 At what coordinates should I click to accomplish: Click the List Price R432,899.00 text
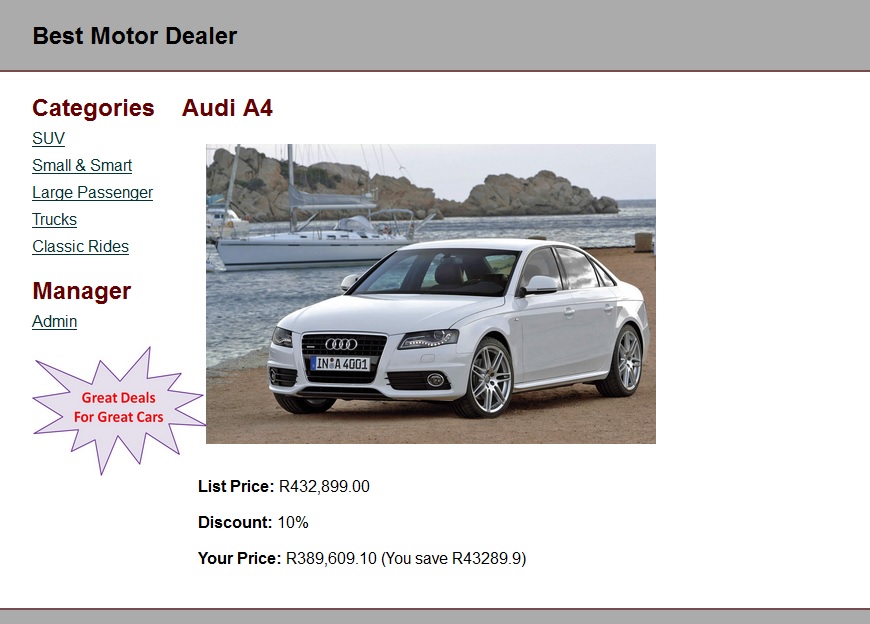pyautogui.click(x=284, y=486)
